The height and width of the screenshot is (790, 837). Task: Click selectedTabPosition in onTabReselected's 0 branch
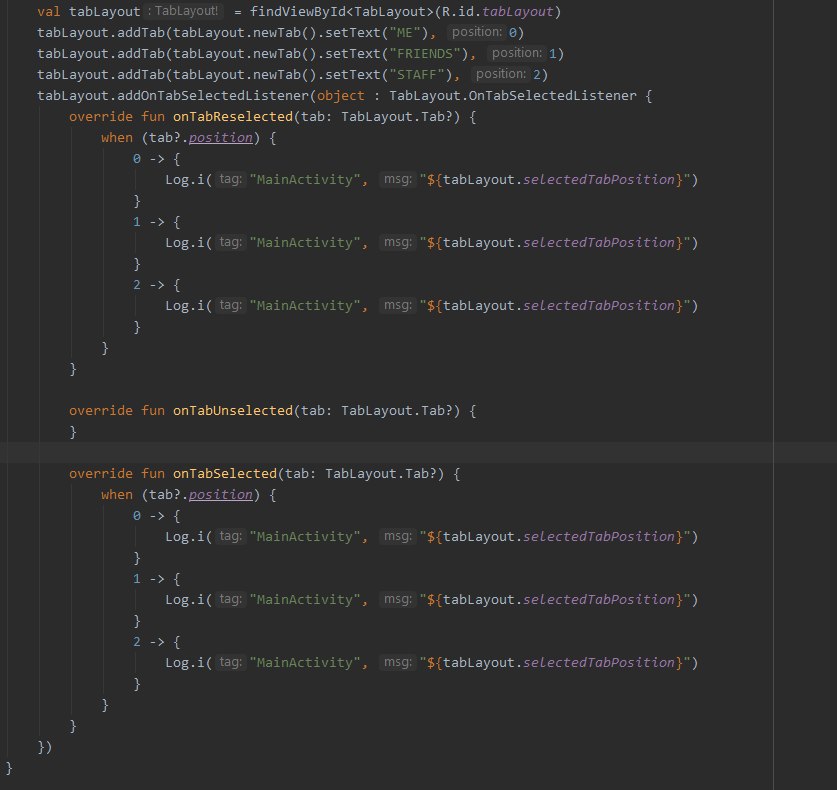[x=599, y=179]
